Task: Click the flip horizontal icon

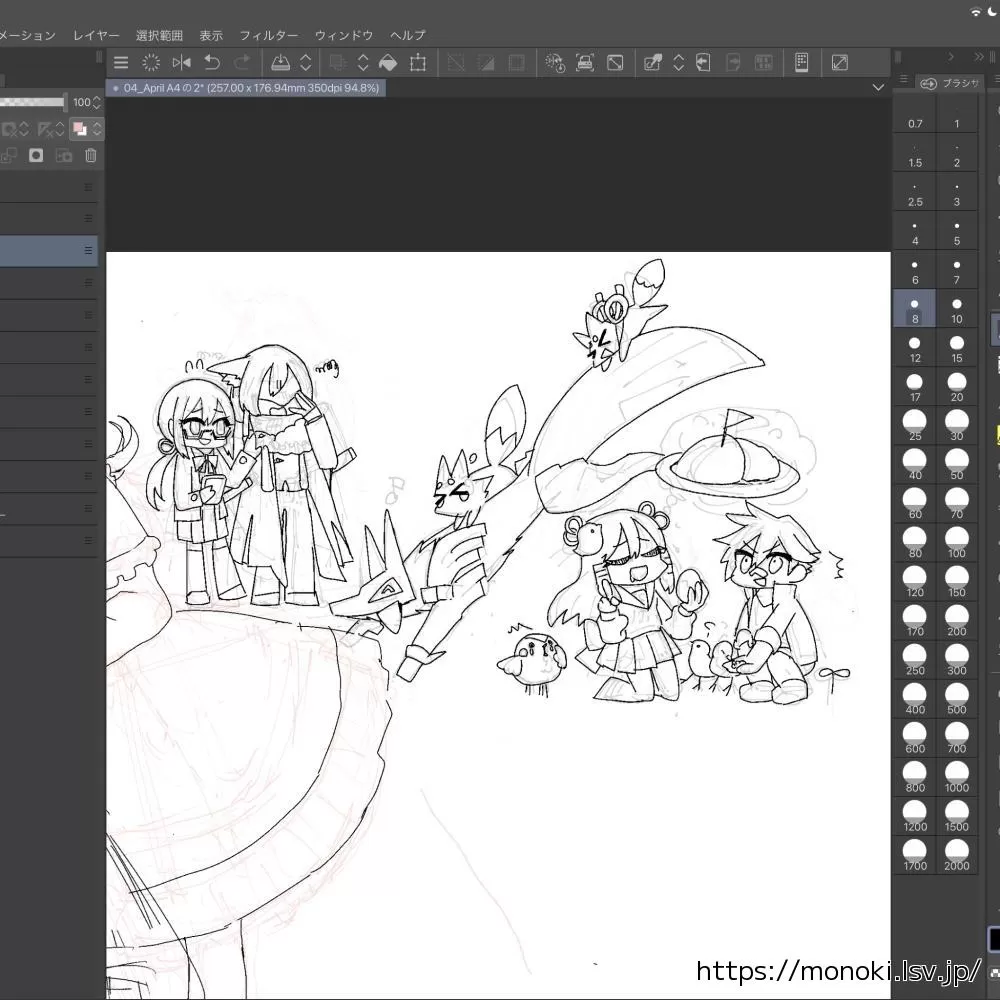Action: coord(181,63)
